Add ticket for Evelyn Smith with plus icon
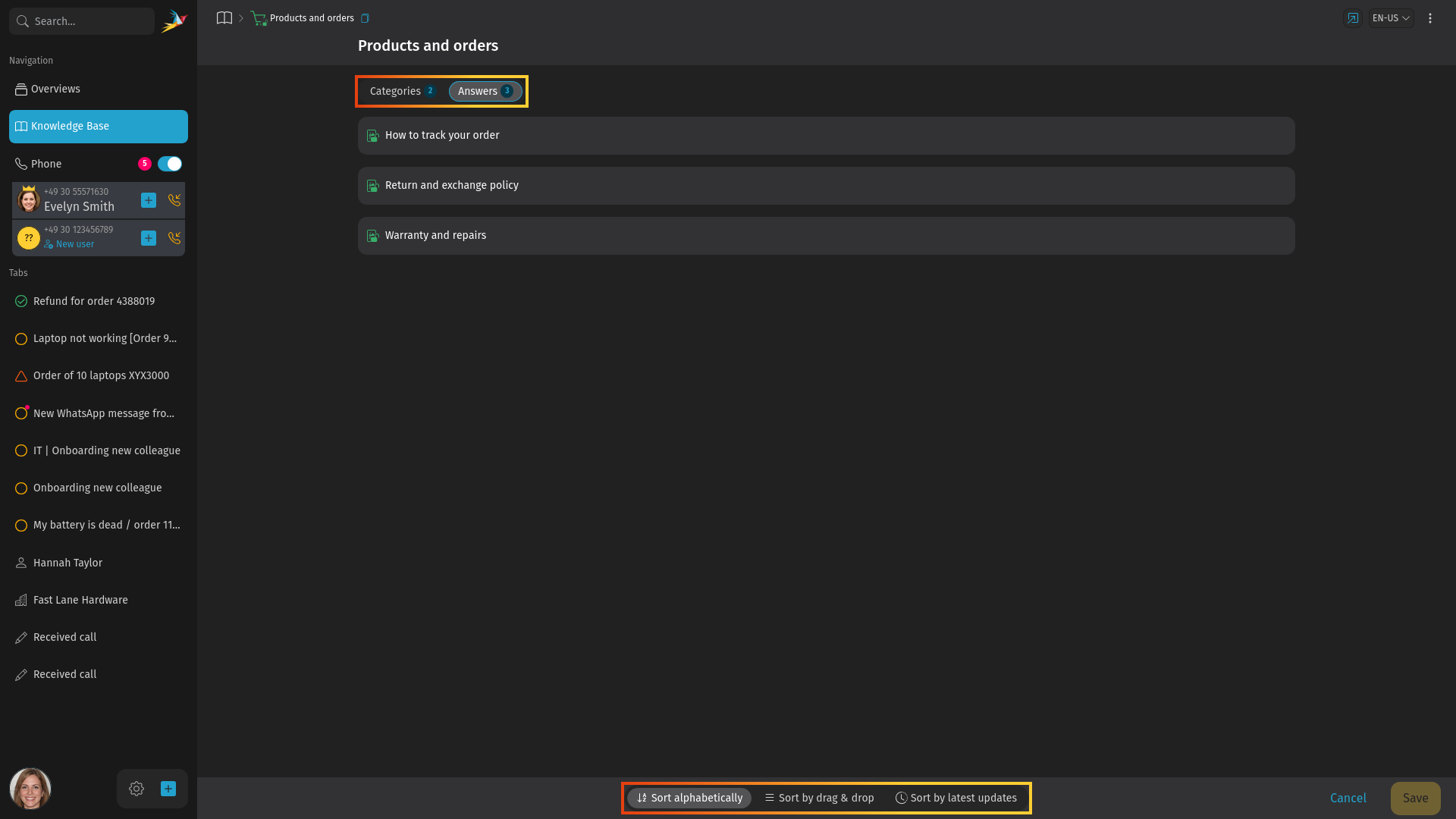 pyautogui.click(x=149, y=200)
